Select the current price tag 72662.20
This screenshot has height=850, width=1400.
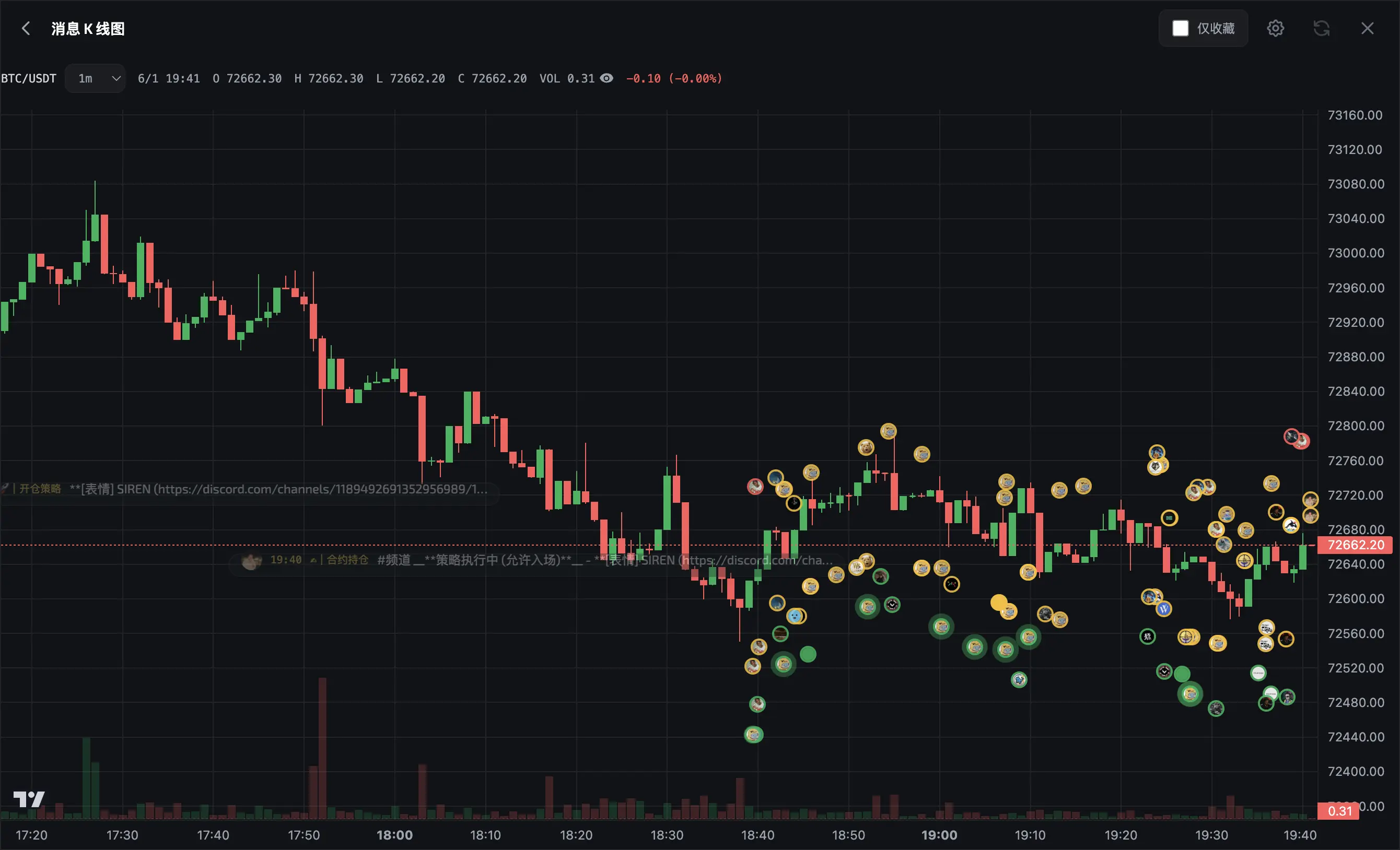1355,545
